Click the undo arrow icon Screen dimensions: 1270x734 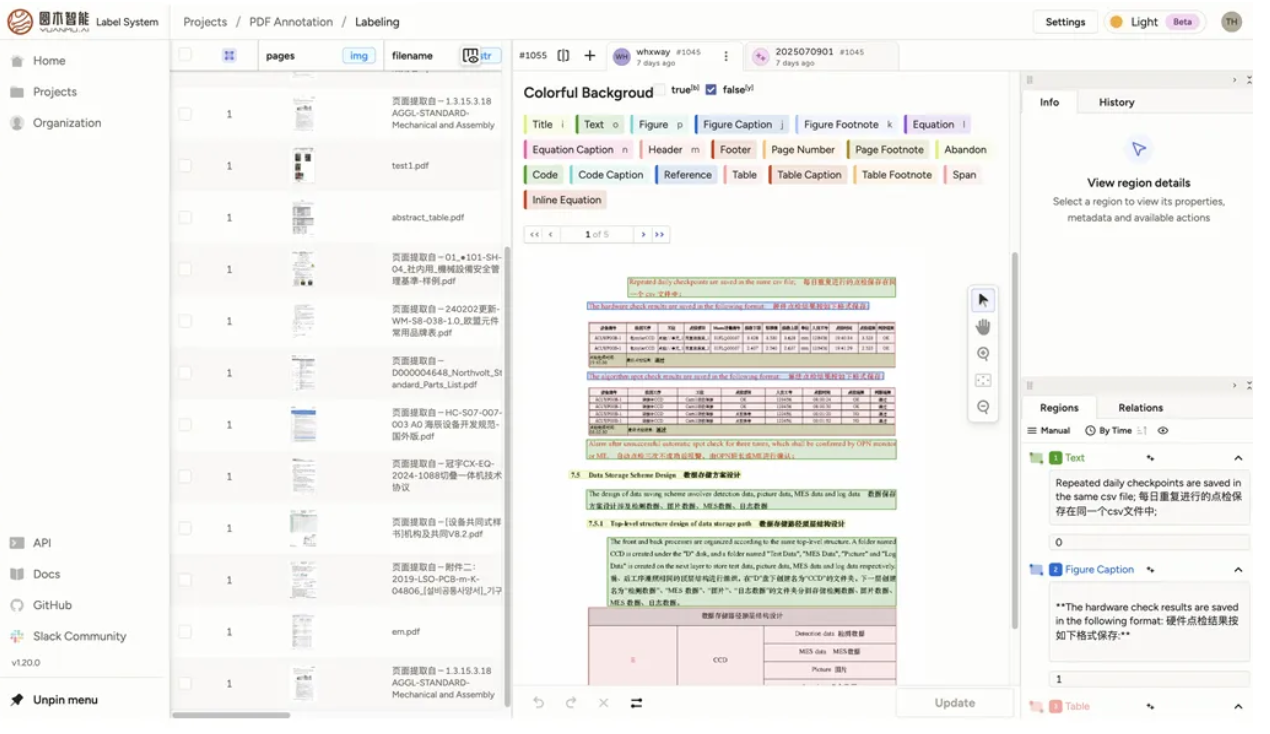pyautogui.click(x=538, y=703)
